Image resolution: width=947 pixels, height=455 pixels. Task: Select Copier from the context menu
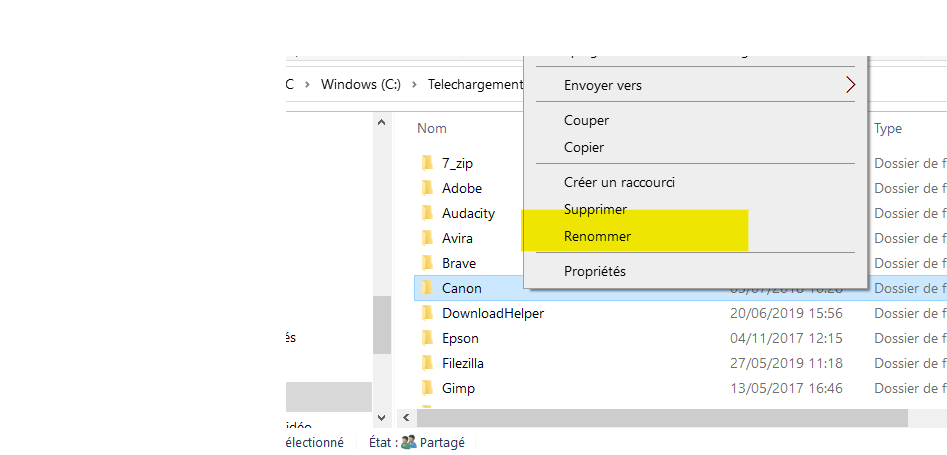tap(584, 147)
